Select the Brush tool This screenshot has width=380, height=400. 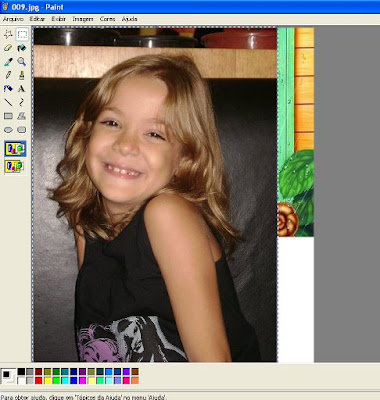(22, 75)
